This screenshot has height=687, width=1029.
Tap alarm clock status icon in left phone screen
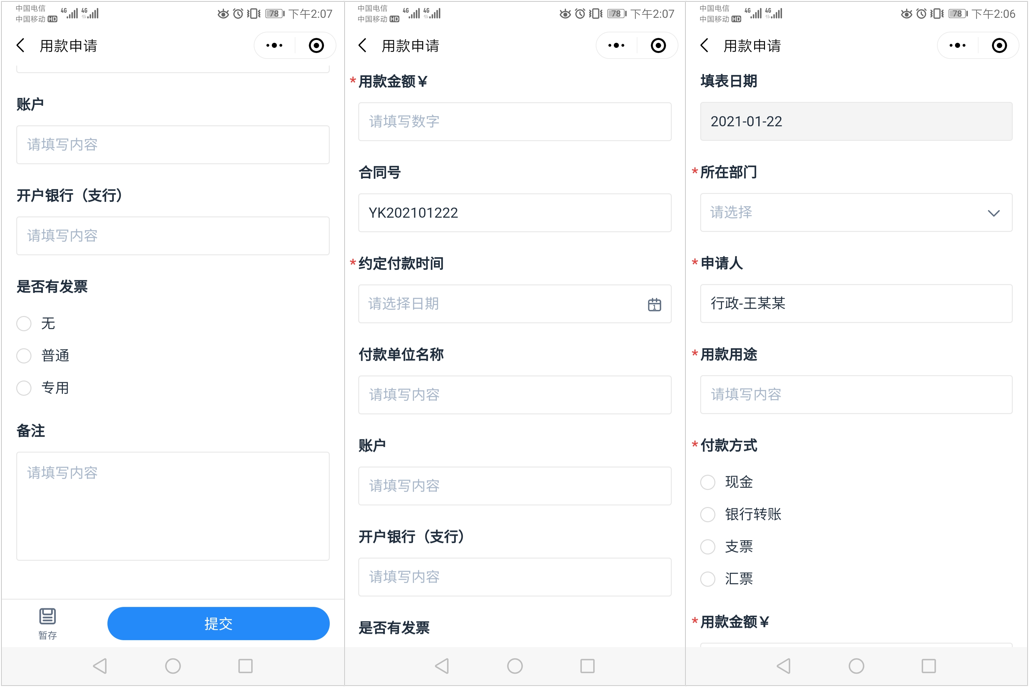(238, 14)
